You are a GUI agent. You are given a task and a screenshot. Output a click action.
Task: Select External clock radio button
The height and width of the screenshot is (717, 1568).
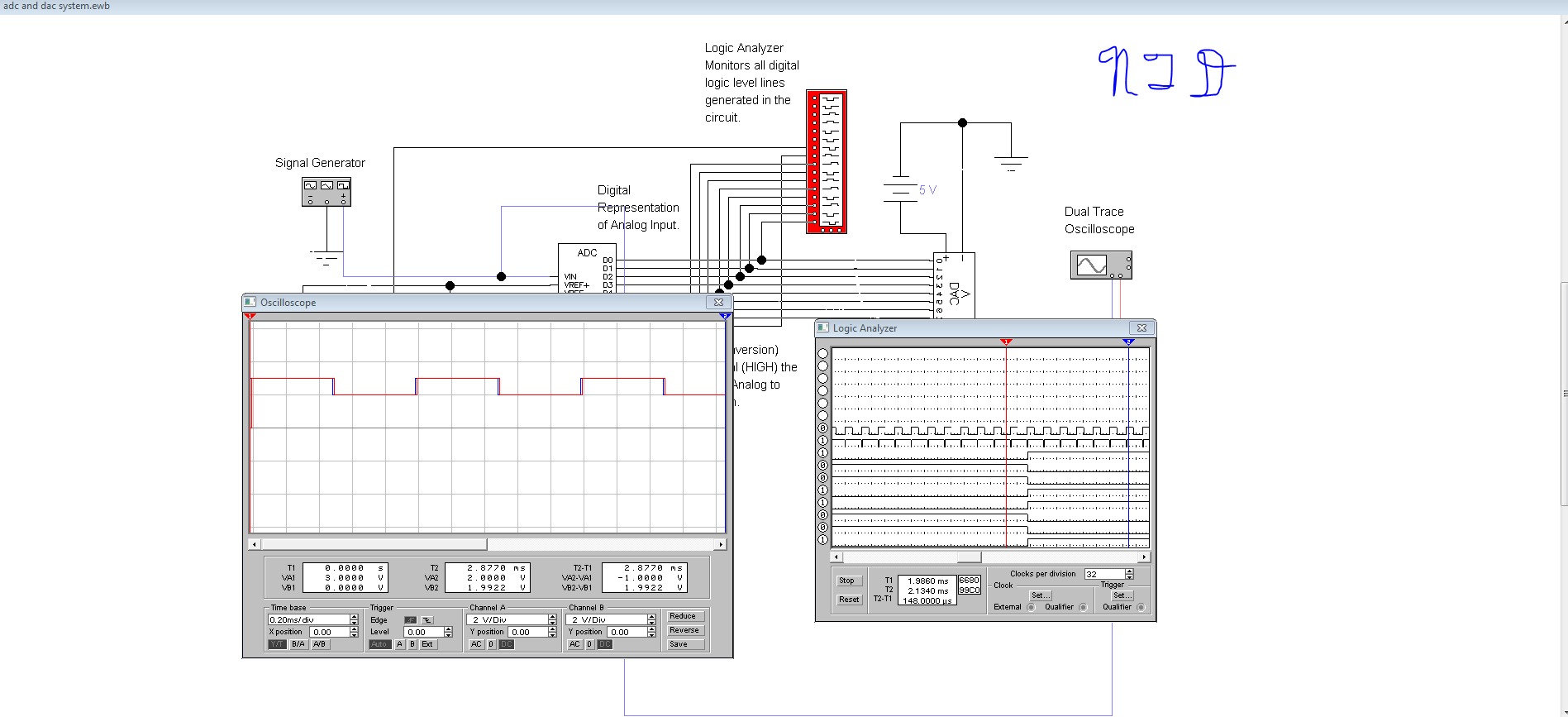click(1031, 607)
